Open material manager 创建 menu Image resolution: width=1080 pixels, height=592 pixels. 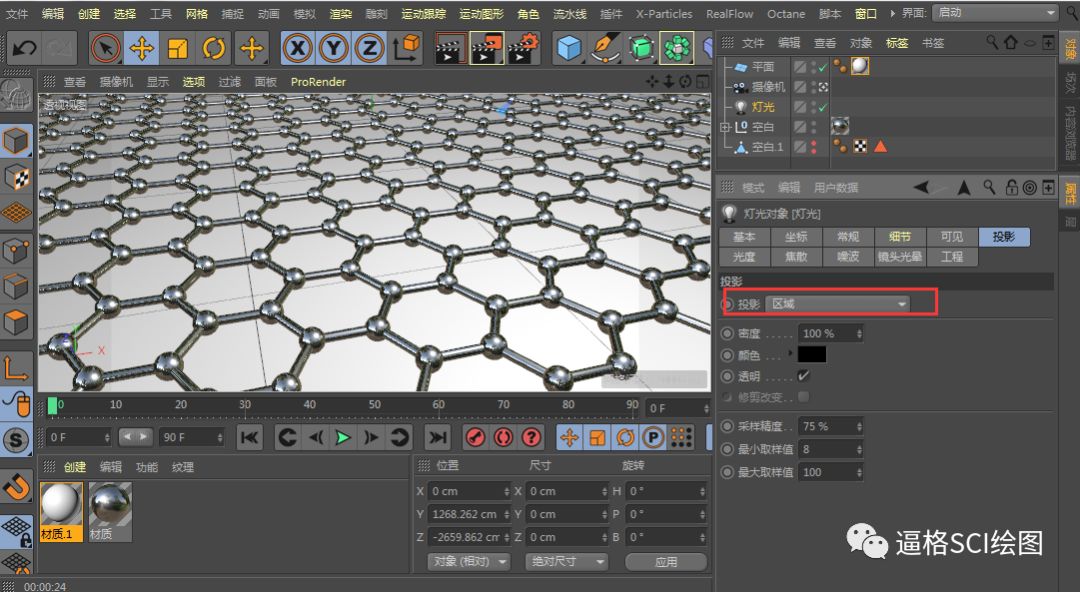(x=74, y=467)
